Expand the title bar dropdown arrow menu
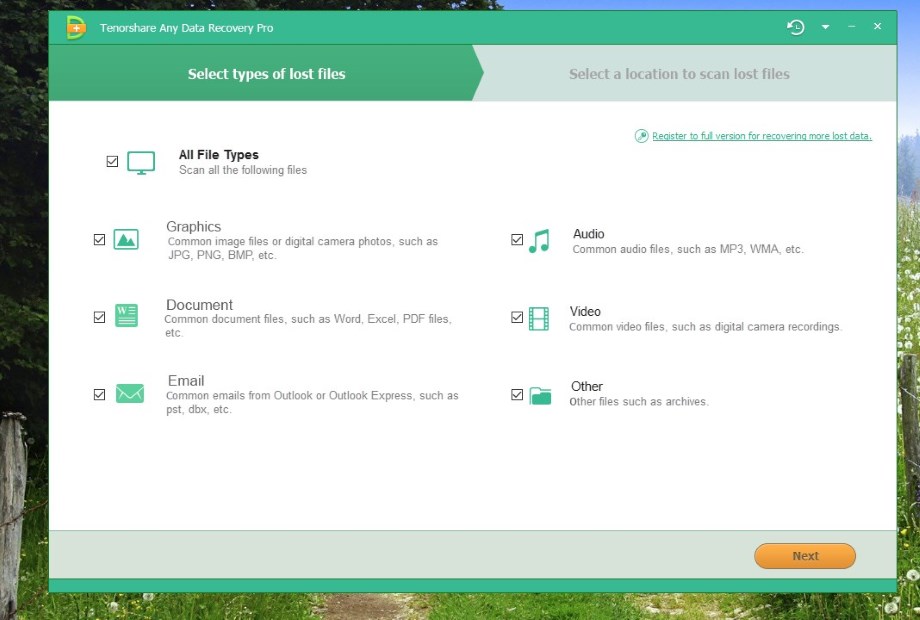 click(825, 27)
